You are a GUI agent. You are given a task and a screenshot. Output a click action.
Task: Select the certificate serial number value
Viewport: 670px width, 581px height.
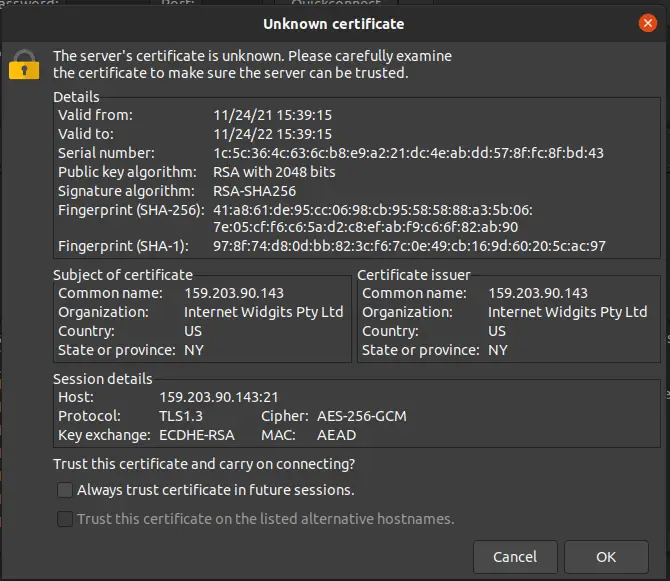[408, 153]
